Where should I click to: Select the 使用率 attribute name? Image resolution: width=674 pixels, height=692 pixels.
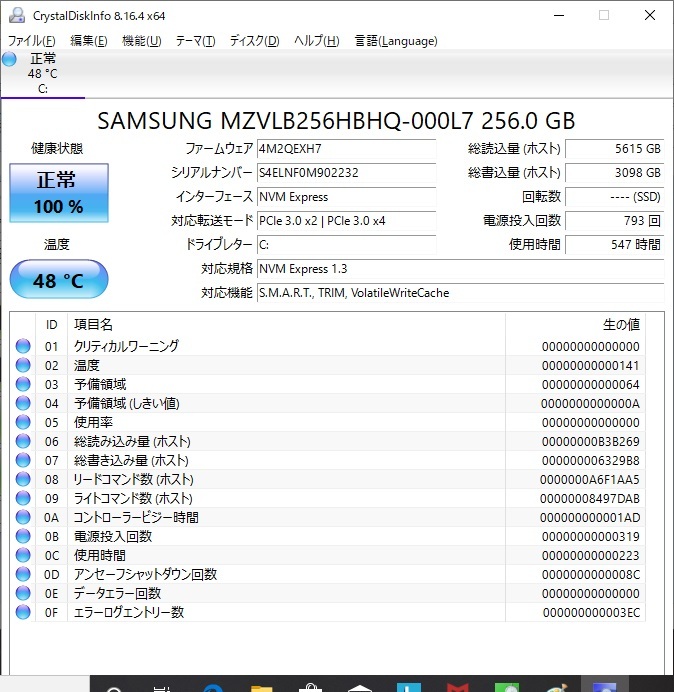(93, 422)
